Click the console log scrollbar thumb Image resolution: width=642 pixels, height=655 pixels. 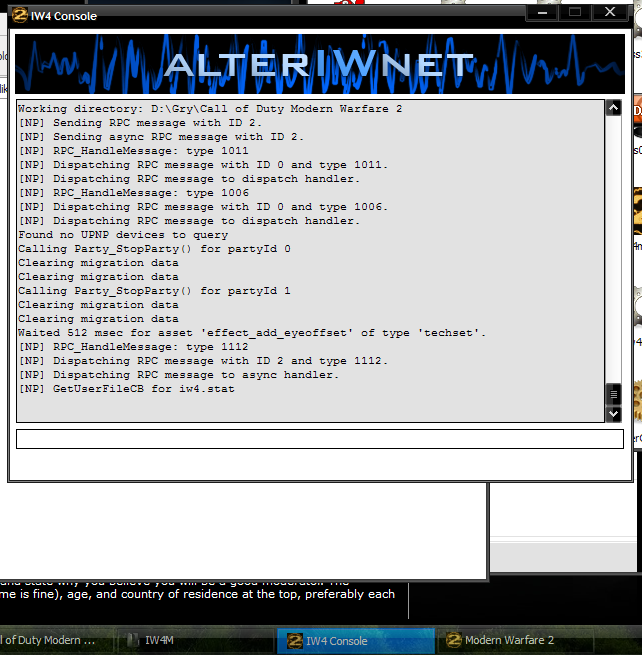point(613,394)
